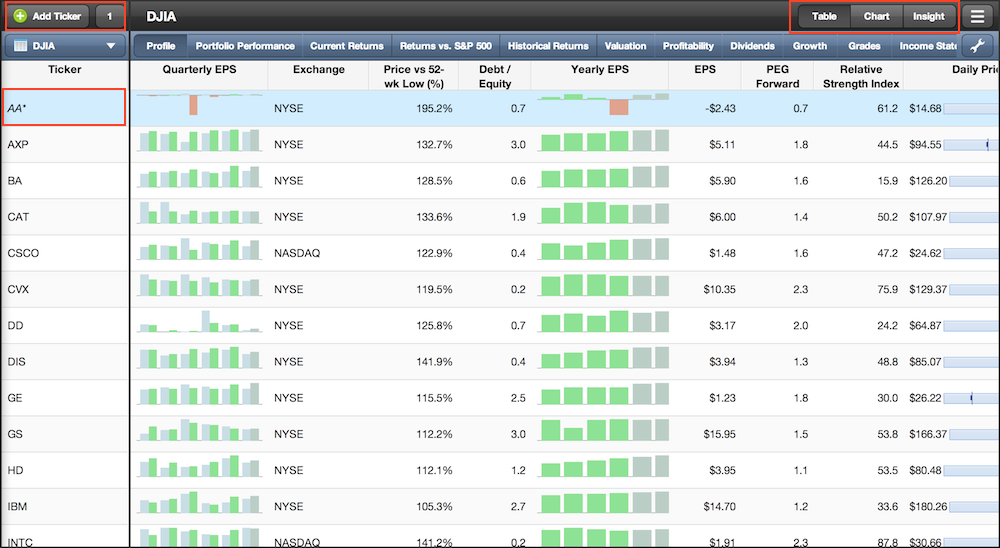Viewport: 1000px width, 548px height.
Task: Open the Grades tab
Action: [x=864, y=46]
